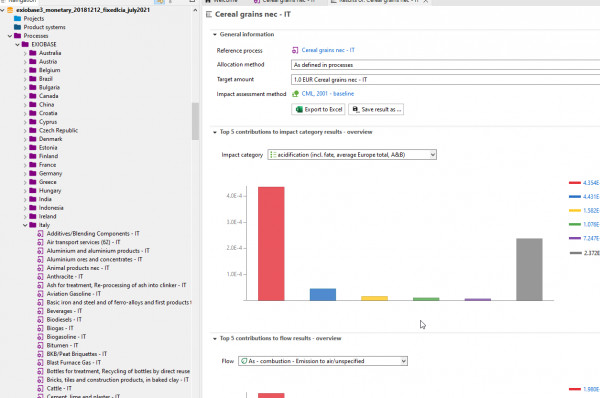This screenshot has width=600, height=398.
Task: Collapse Top 5 contributions to flow results section
Action: point(215,338)
